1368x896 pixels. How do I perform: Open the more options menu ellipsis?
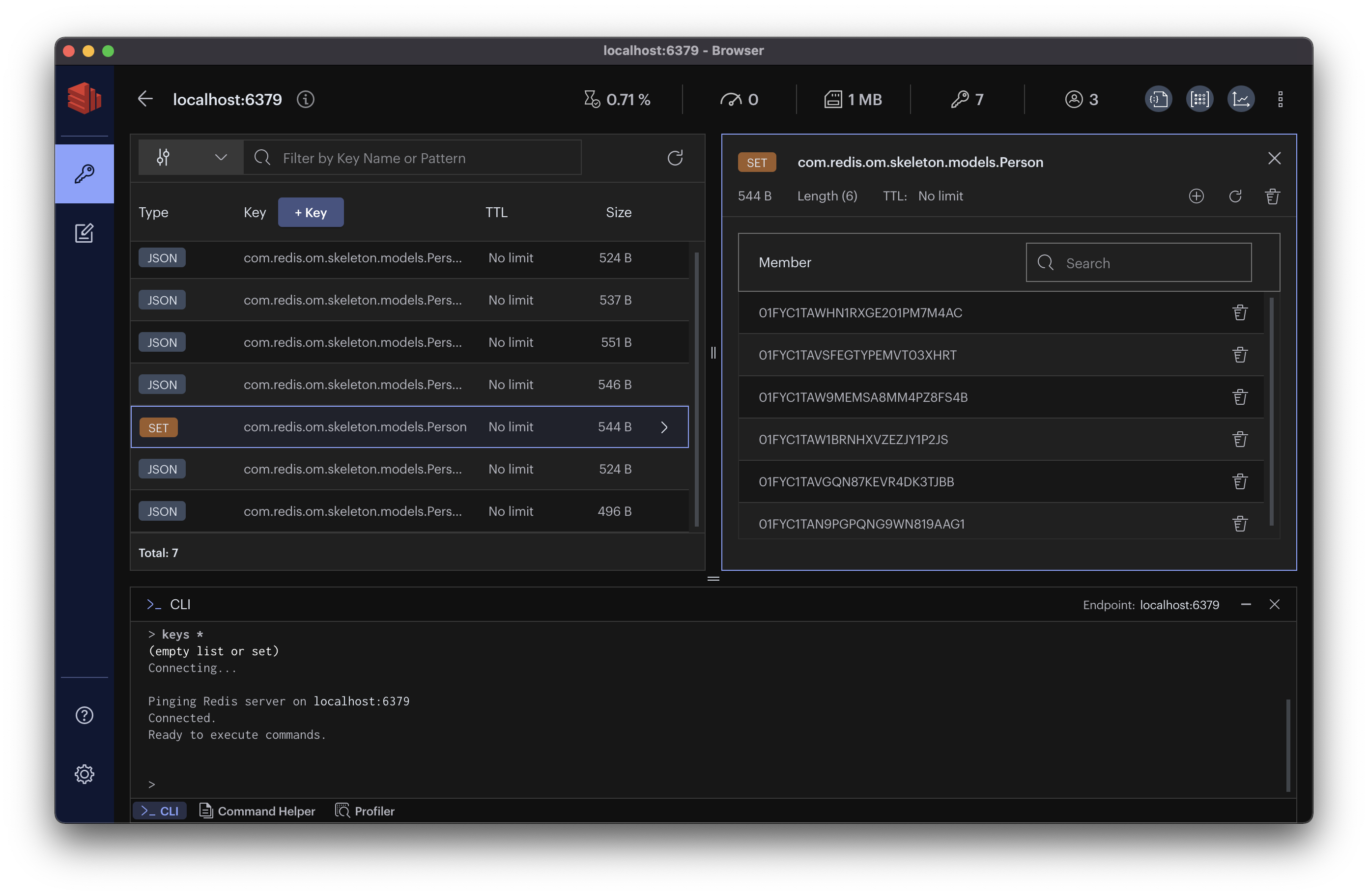click(x=1280, y=99)
